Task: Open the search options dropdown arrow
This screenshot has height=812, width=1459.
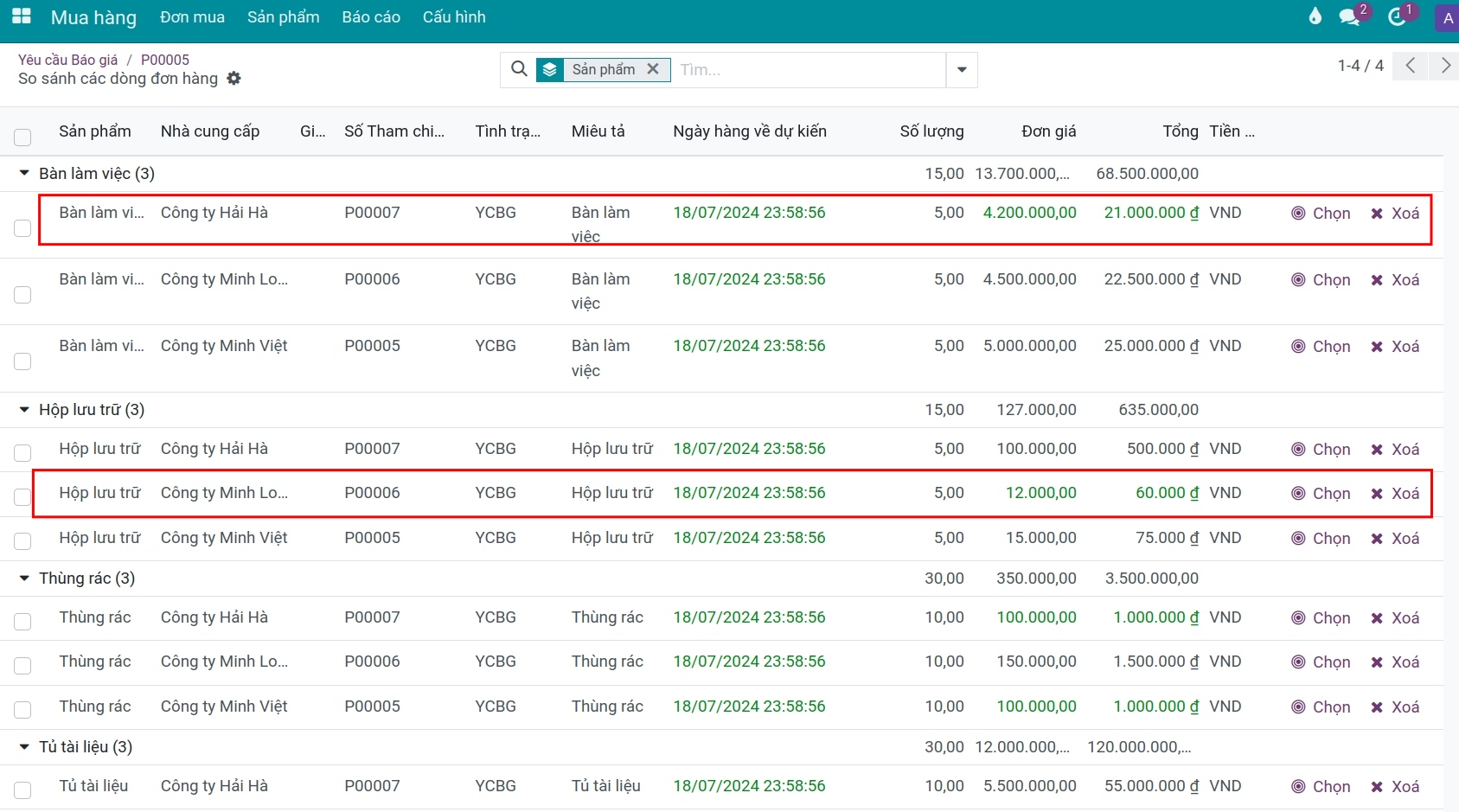Action: [x=962, y=70]
